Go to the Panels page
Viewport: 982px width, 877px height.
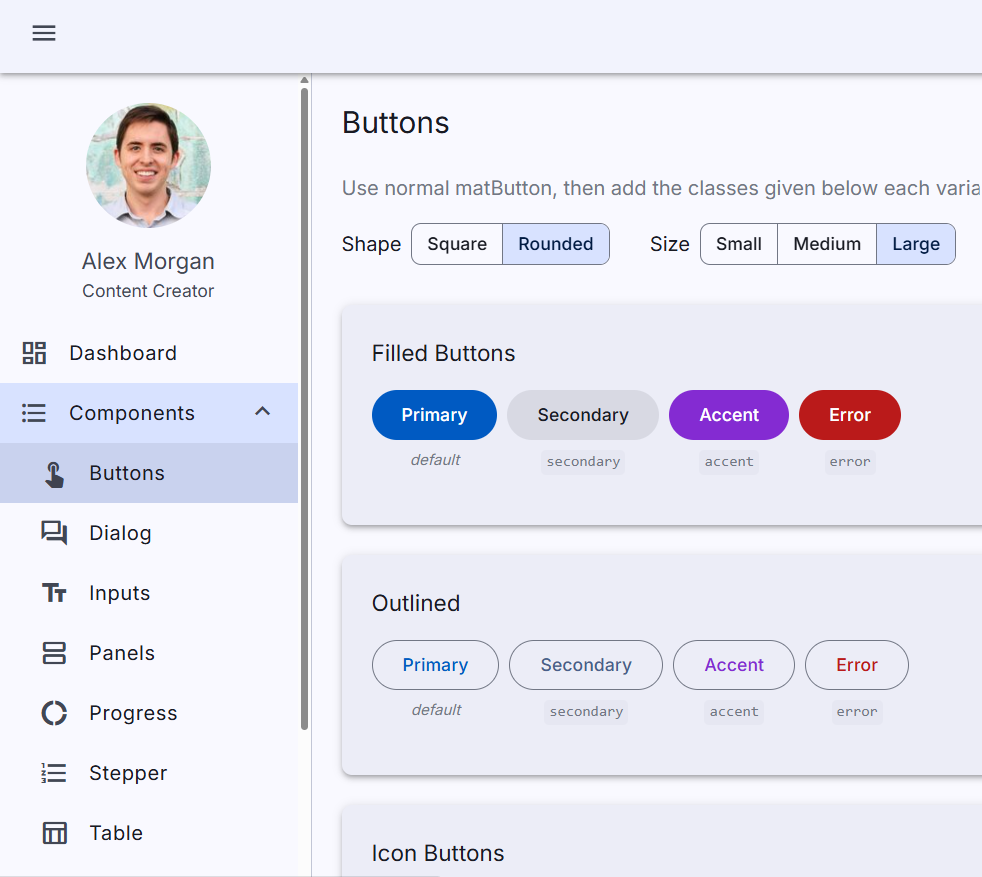click(x=149, y=653)
